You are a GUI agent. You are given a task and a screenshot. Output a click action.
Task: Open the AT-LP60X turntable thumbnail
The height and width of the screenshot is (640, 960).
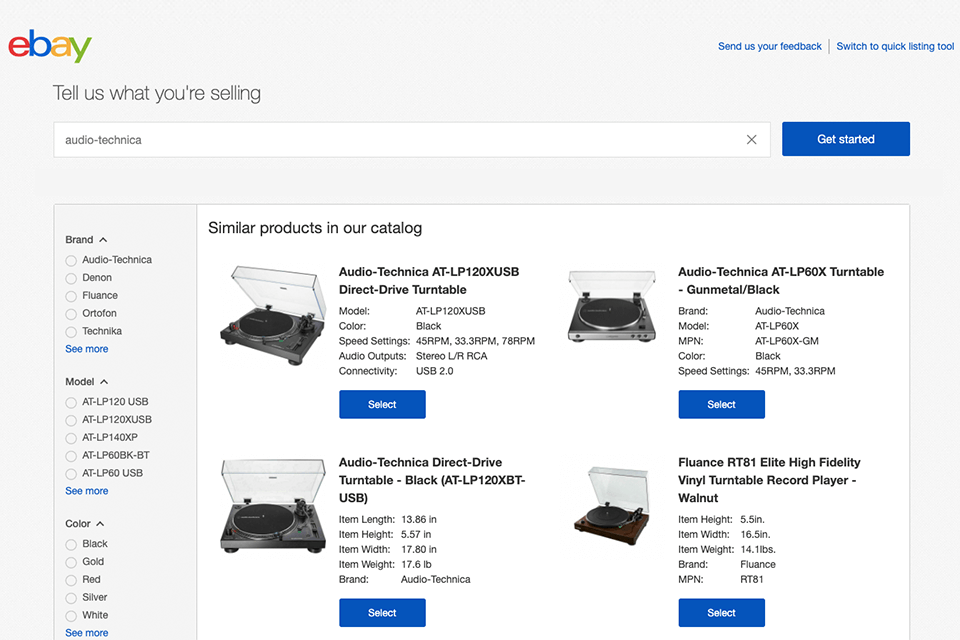click(612, 306)
